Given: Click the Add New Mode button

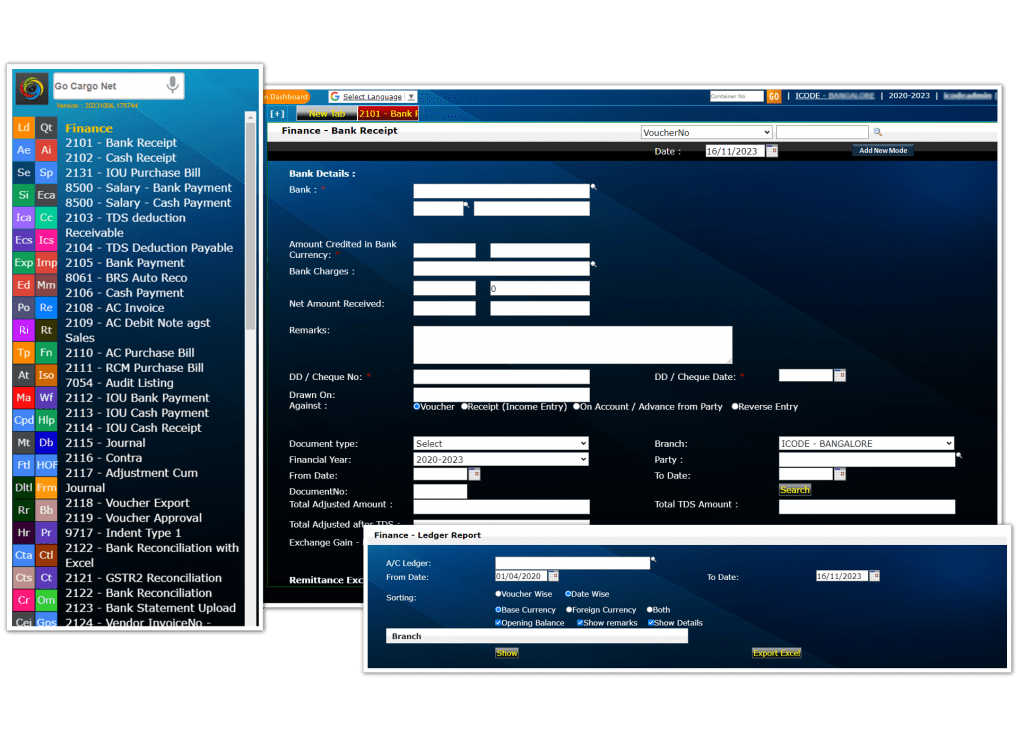Looking at the screenshot, I should coord(882,150).
